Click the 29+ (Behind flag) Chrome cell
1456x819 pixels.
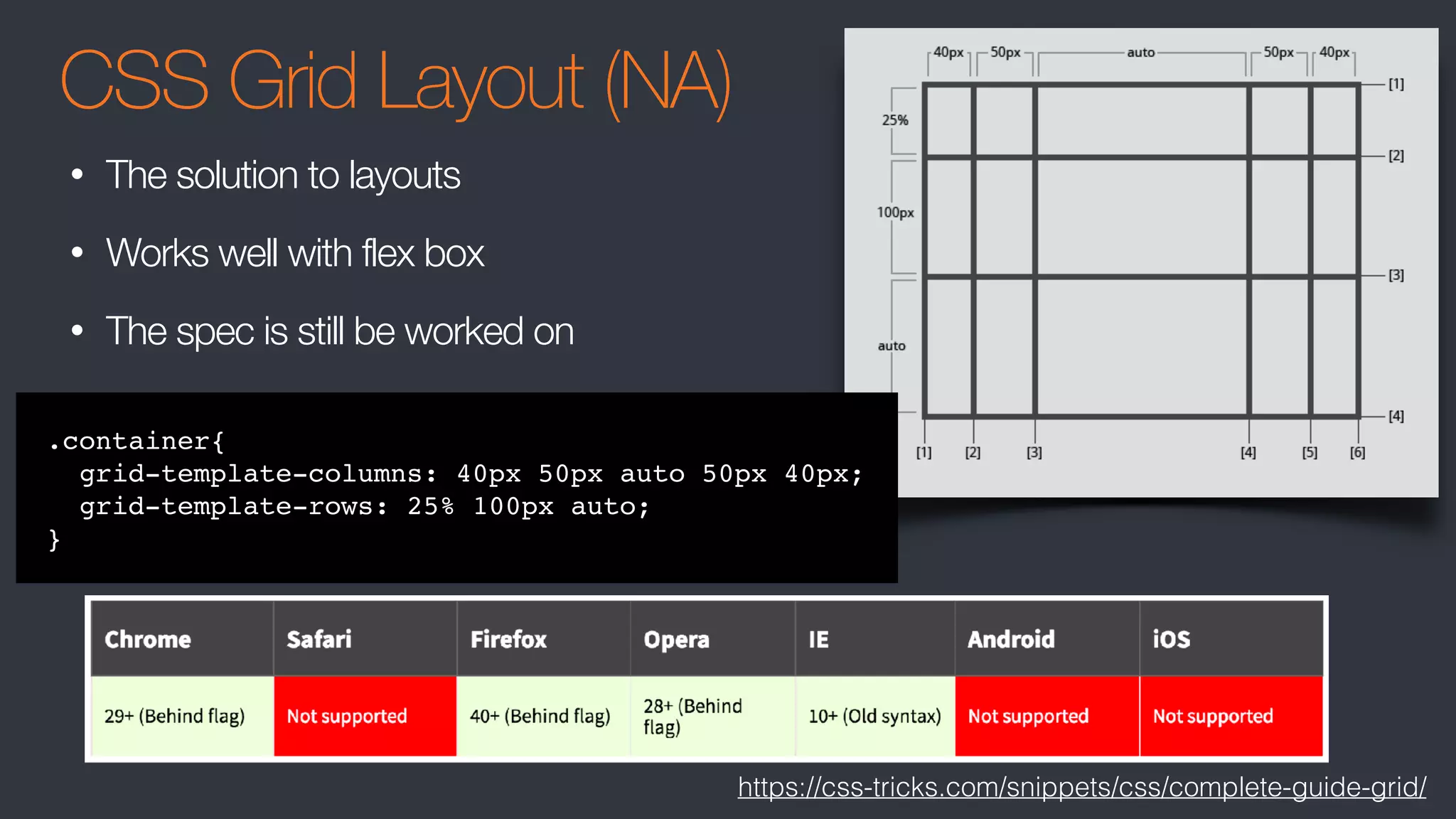[175, 716]
